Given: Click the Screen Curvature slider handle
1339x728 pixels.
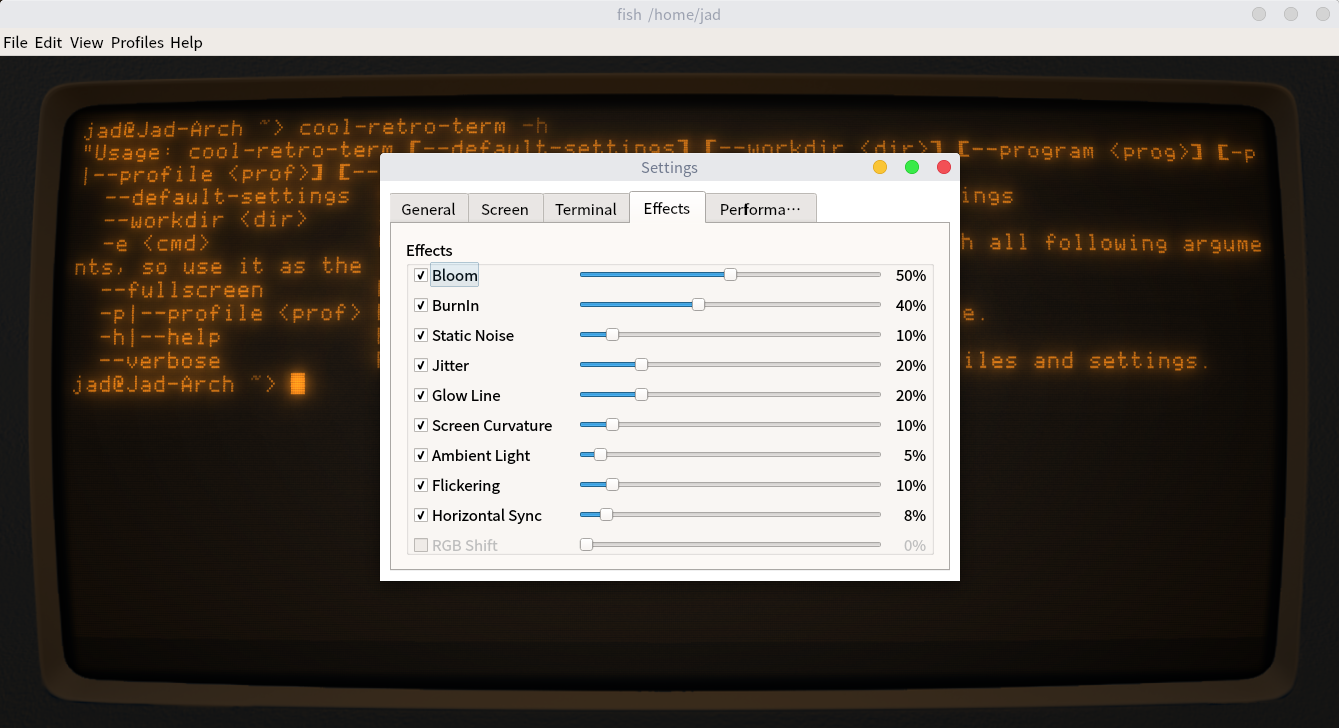Looking at the screenshot, I should click(x=612, y=425).
